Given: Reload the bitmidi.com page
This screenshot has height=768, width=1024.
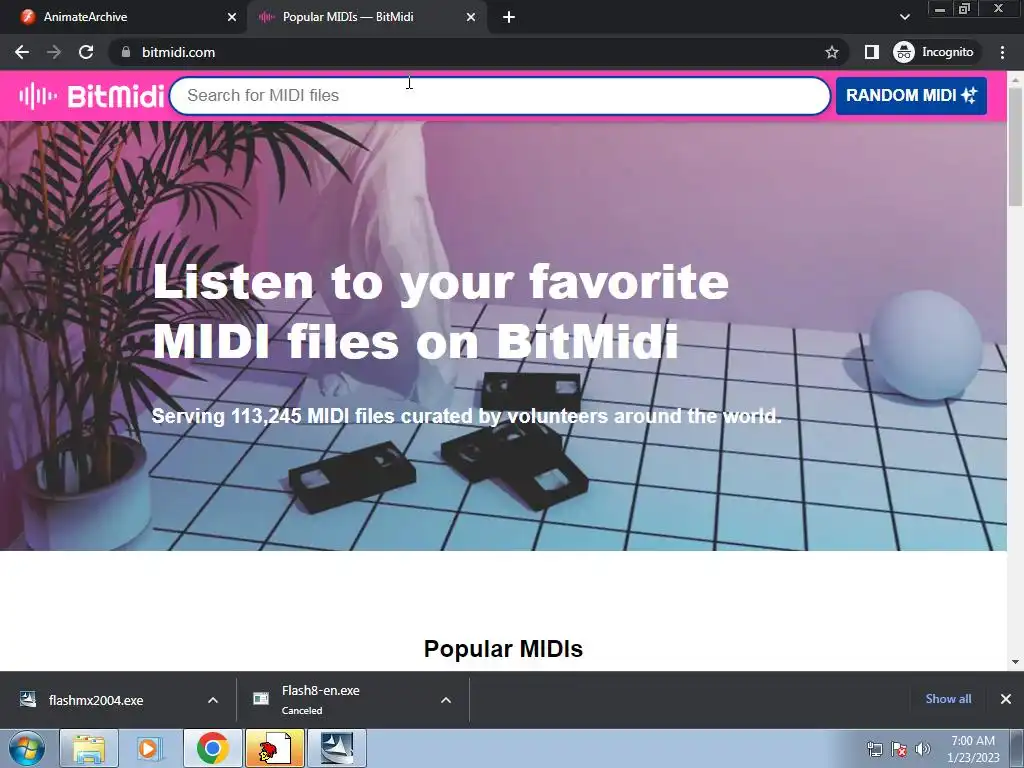Looking at the screenshot, I should pos(86,52).
